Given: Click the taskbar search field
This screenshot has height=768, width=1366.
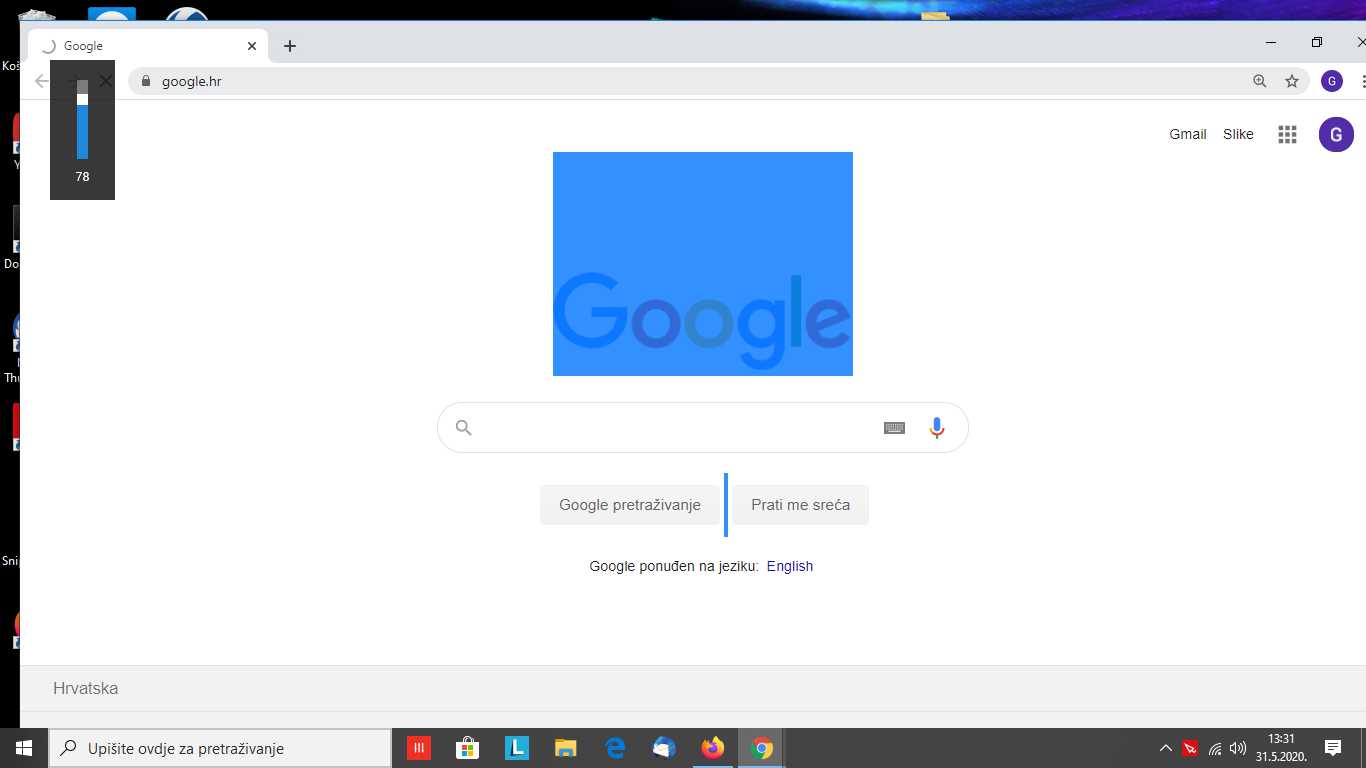Looking at the screenshot, I should pyautogui.click(x=220, y=748).
